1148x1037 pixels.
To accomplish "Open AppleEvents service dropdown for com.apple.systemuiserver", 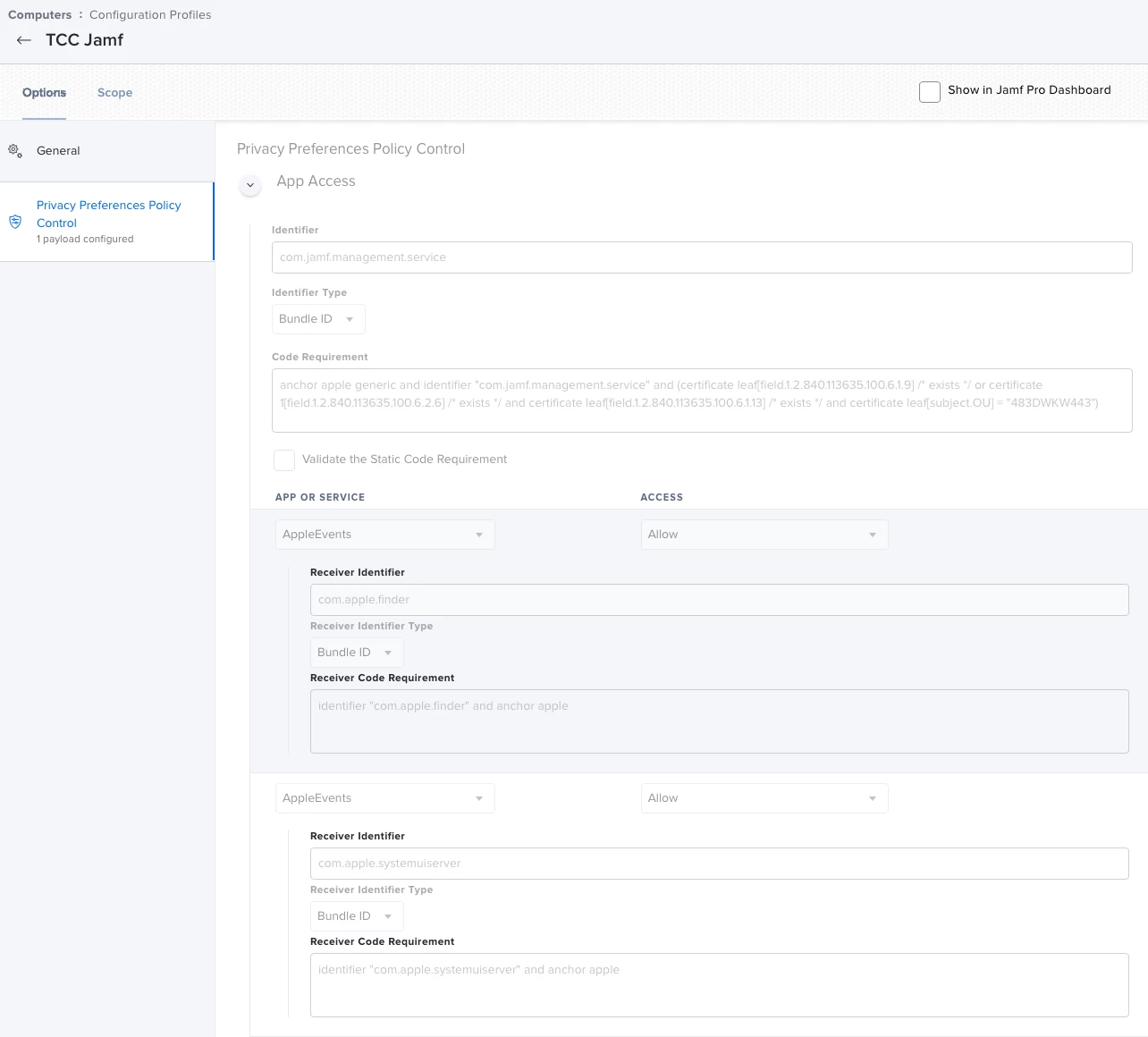I will point(384,798).
